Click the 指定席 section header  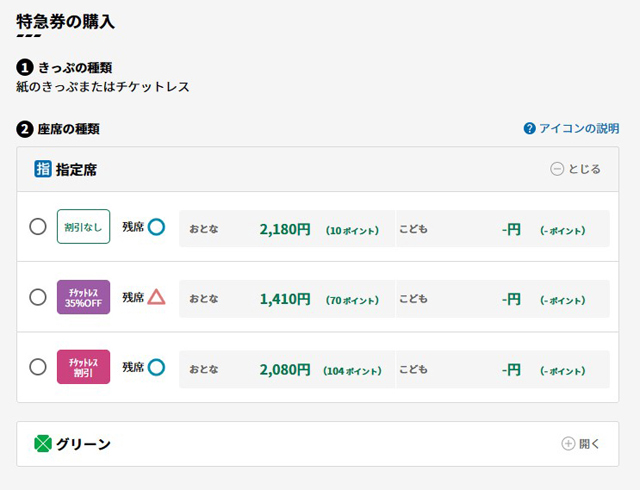pyautogui.click(x=318, y=169)
